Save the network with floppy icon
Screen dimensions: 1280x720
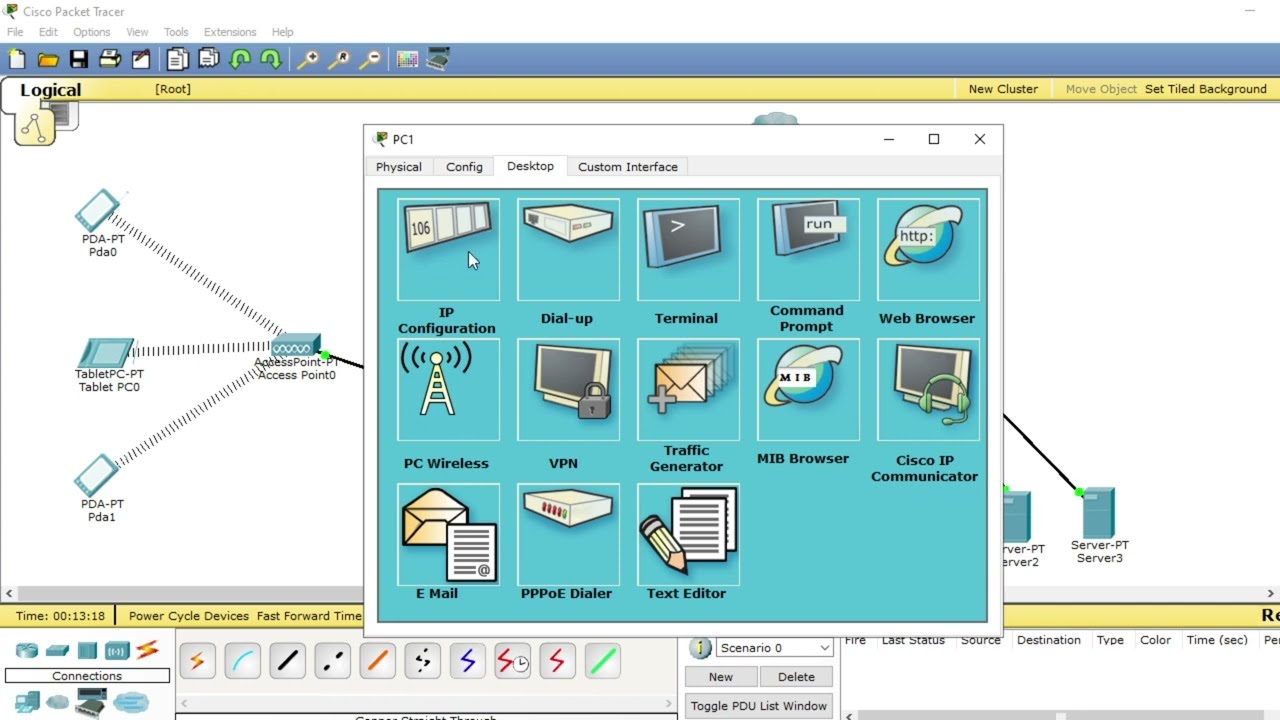tap(79, 59)
